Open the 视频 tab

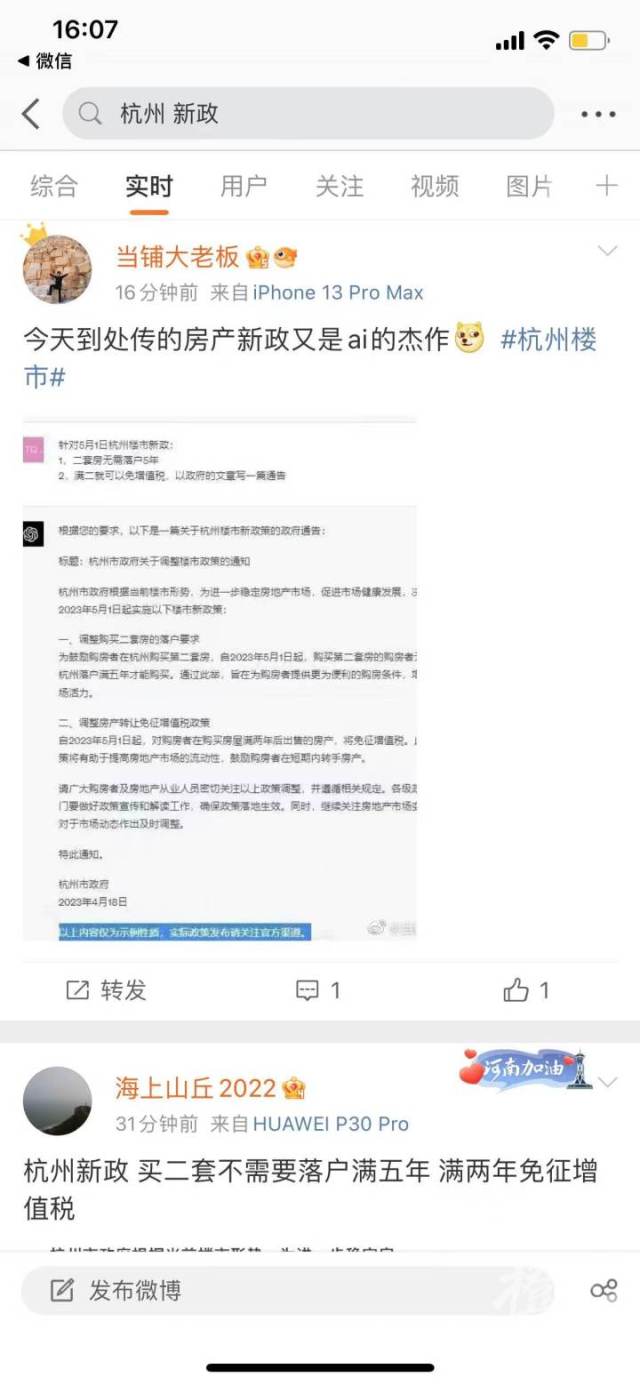tap(434, 186)
